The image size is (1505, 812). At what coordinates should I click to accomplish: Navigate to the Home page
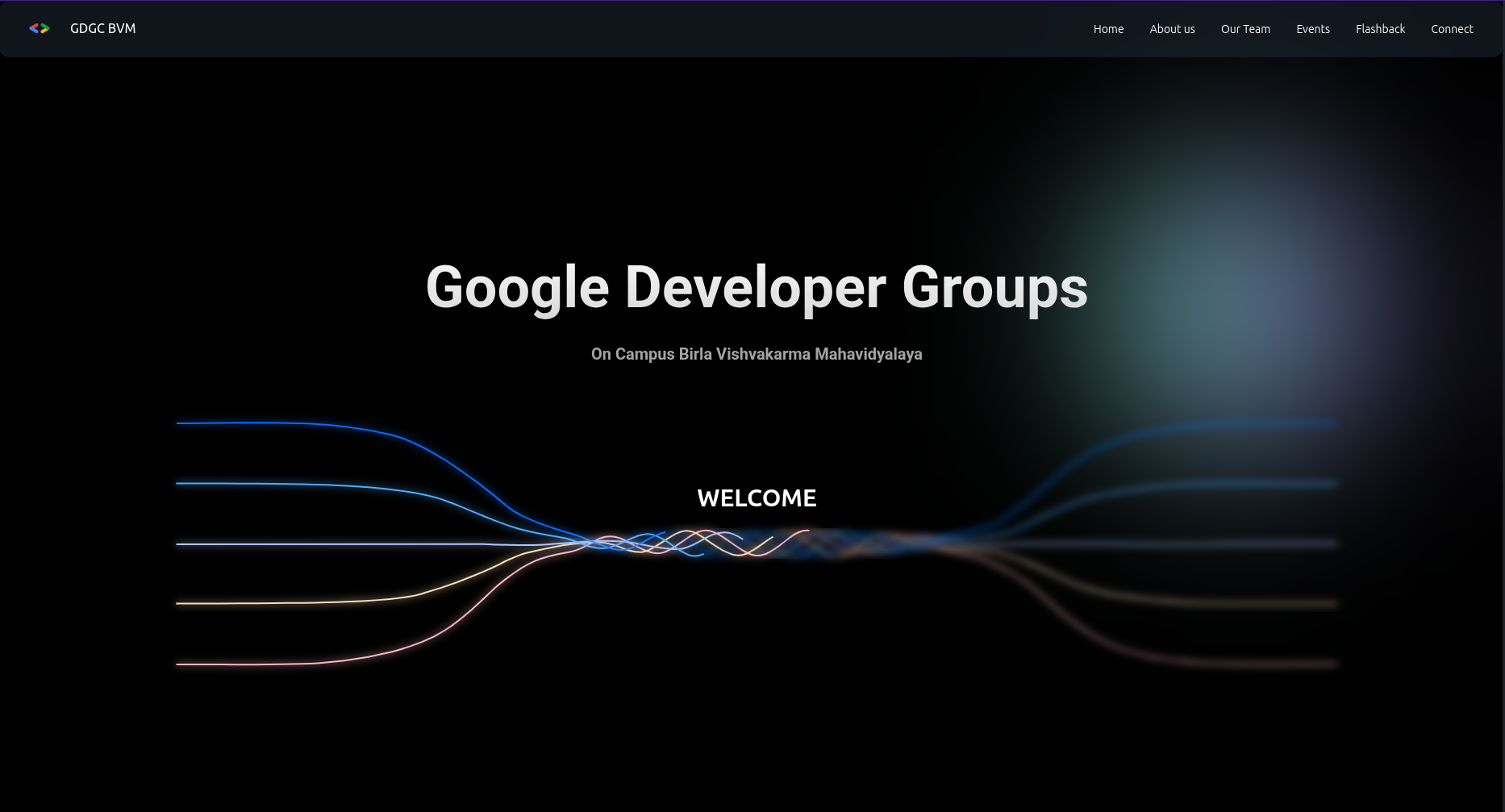(x=1107, y=28)
